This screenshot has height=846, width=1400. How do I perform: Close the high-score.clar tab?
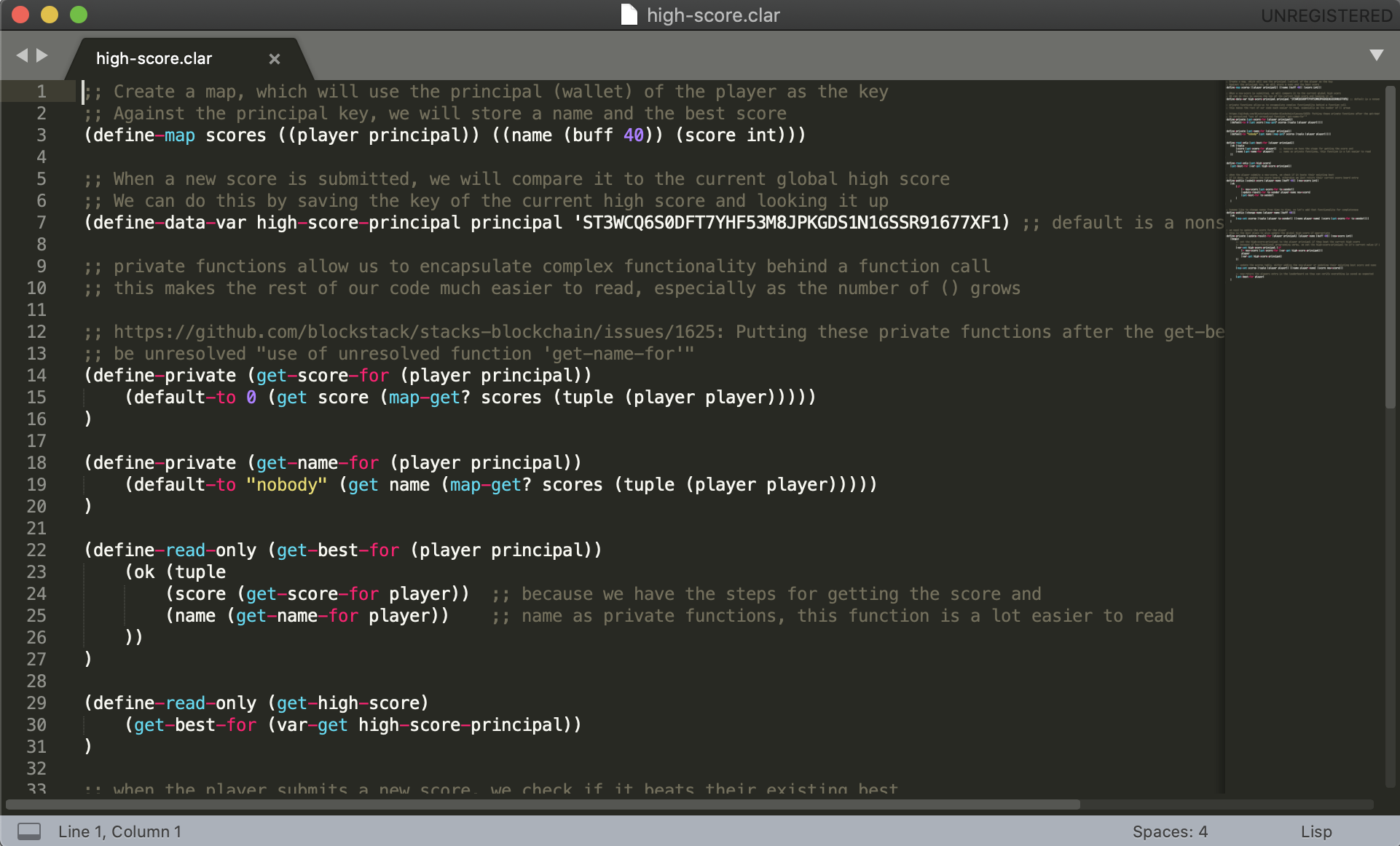pyautogui.click(x=275, y=59)
